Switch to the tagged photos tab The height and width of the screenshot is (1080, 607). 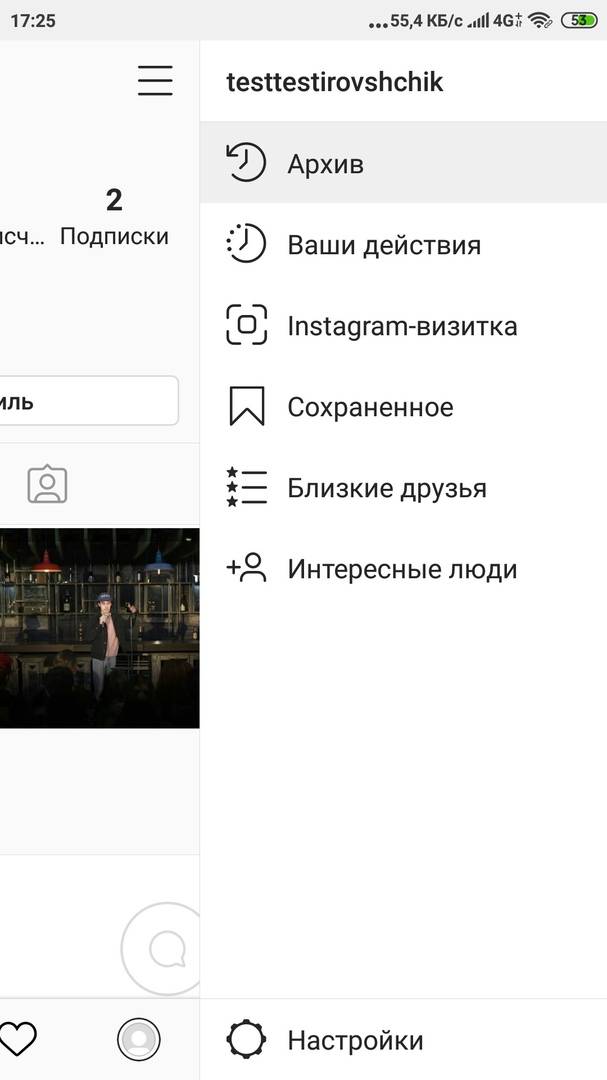48,485
